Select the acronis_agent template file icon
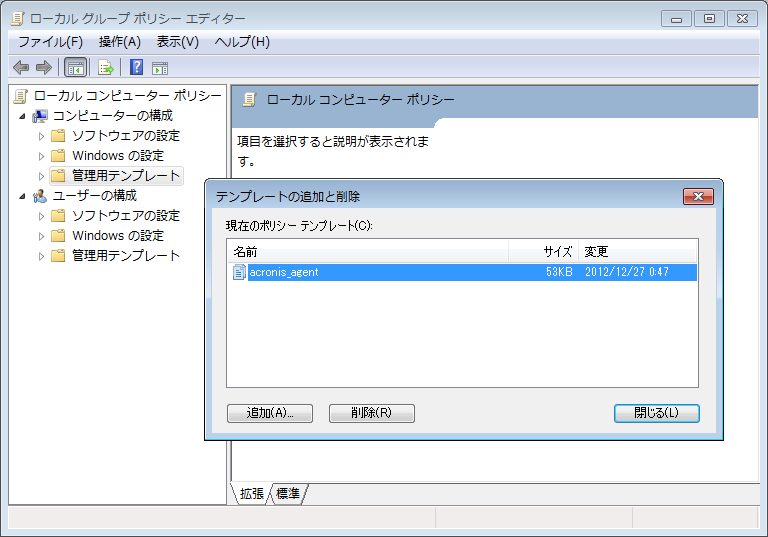 pos(240,272)
